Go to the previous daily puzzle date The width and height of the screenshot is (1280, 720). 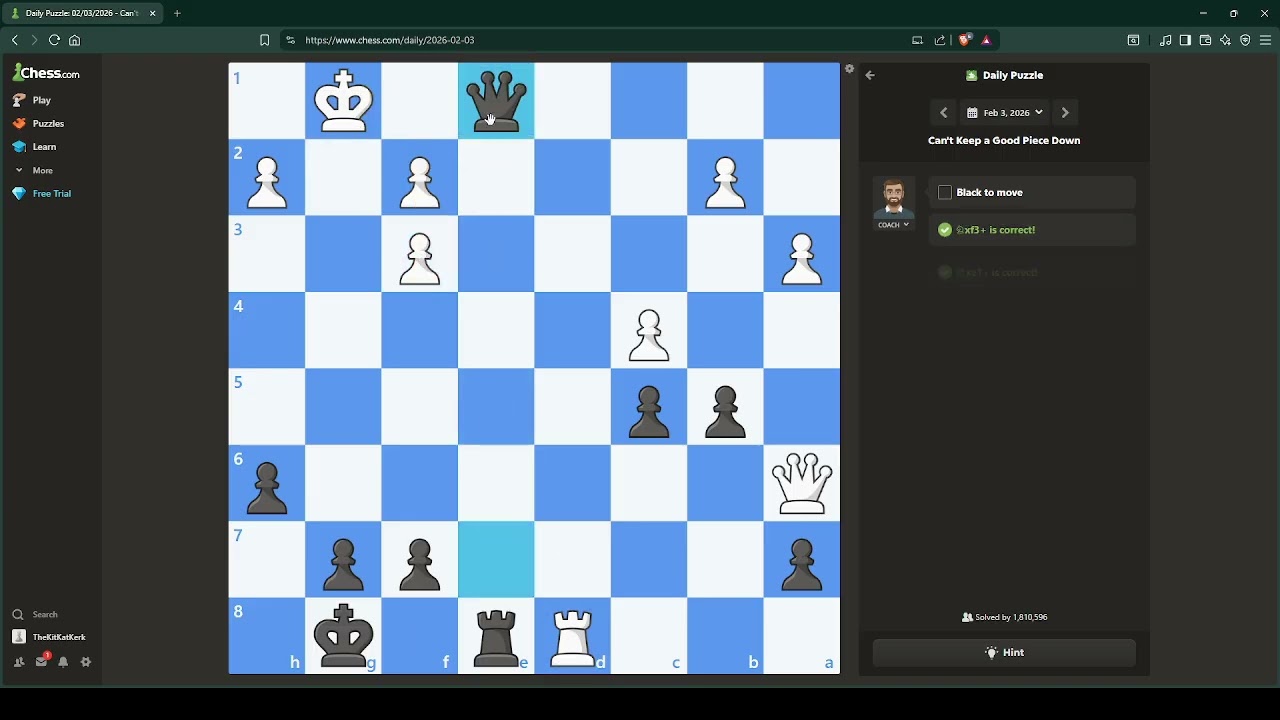(944, 113)
